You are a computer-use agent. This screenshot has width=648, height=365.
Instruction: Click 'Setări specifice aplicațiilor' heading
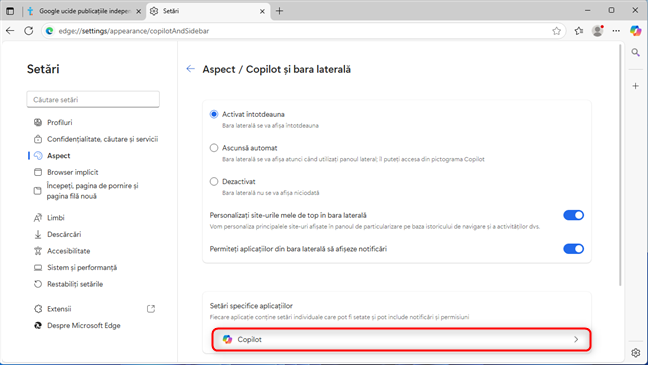pos(251,306)
